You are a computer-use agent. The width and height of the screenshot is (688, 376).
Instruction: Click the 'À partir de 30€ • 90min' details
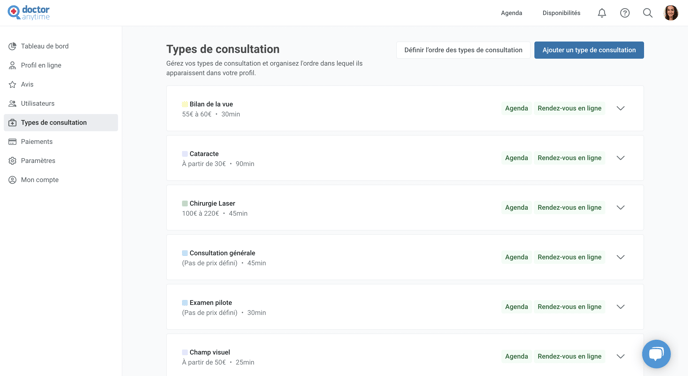[218, 164]
